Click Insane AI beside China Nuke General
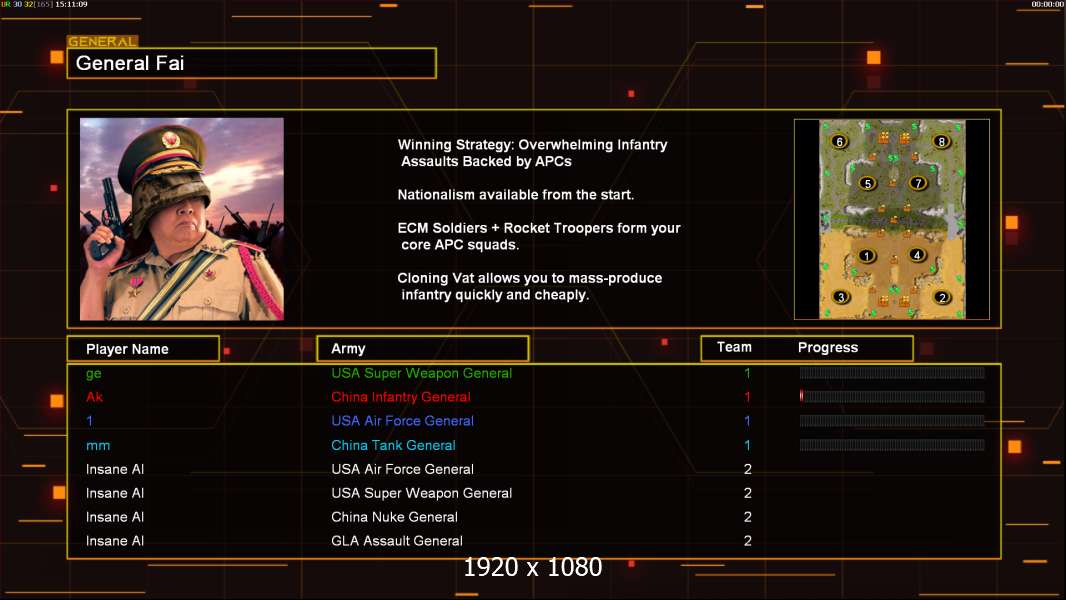1066x600 pixels. [x=115, y=517]
